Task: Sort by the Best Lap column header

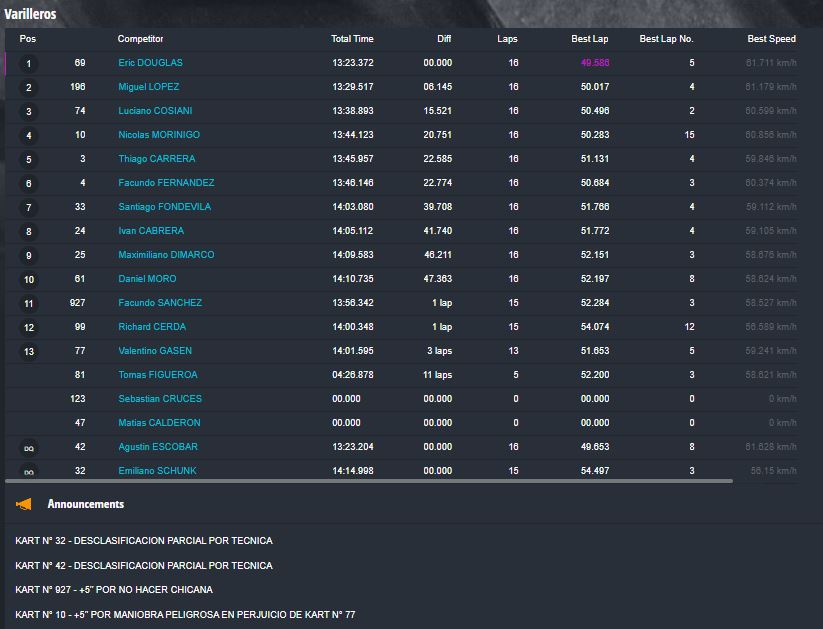Action: (x=589, y=39)
